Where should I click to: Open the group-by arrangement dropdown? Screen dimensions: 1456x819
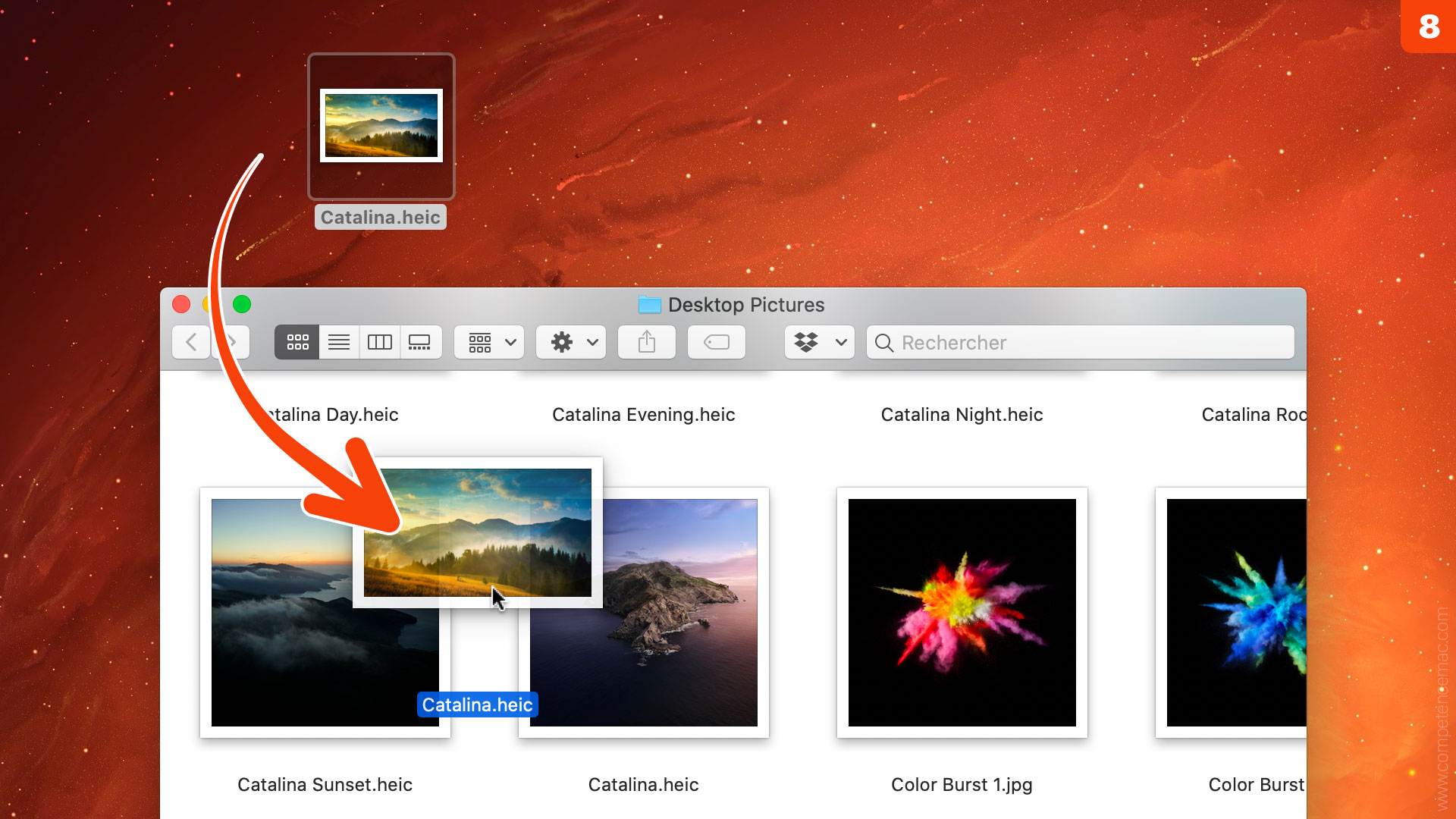[x=489, y=342]
